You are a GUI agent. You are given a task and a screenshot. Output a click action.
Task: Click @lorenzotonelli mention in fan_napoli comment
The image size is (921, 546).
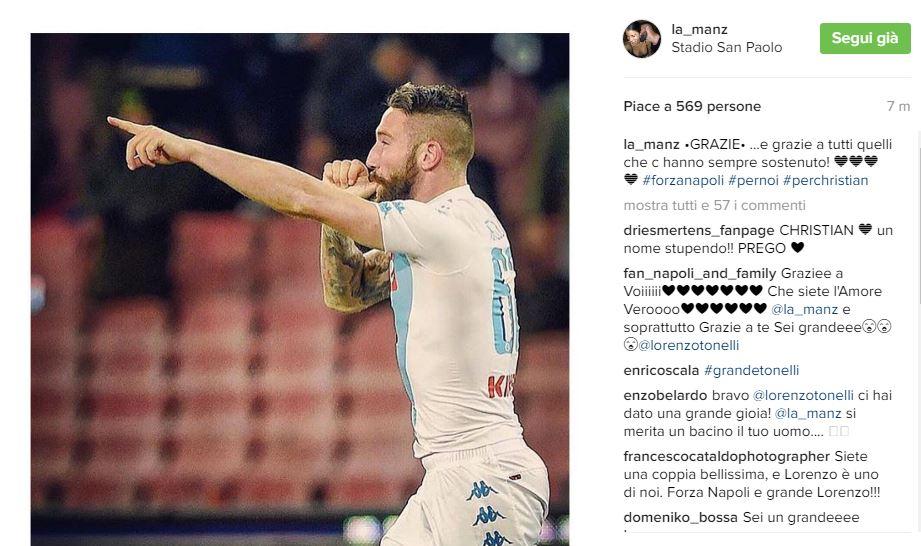click(x=688, y=345)
